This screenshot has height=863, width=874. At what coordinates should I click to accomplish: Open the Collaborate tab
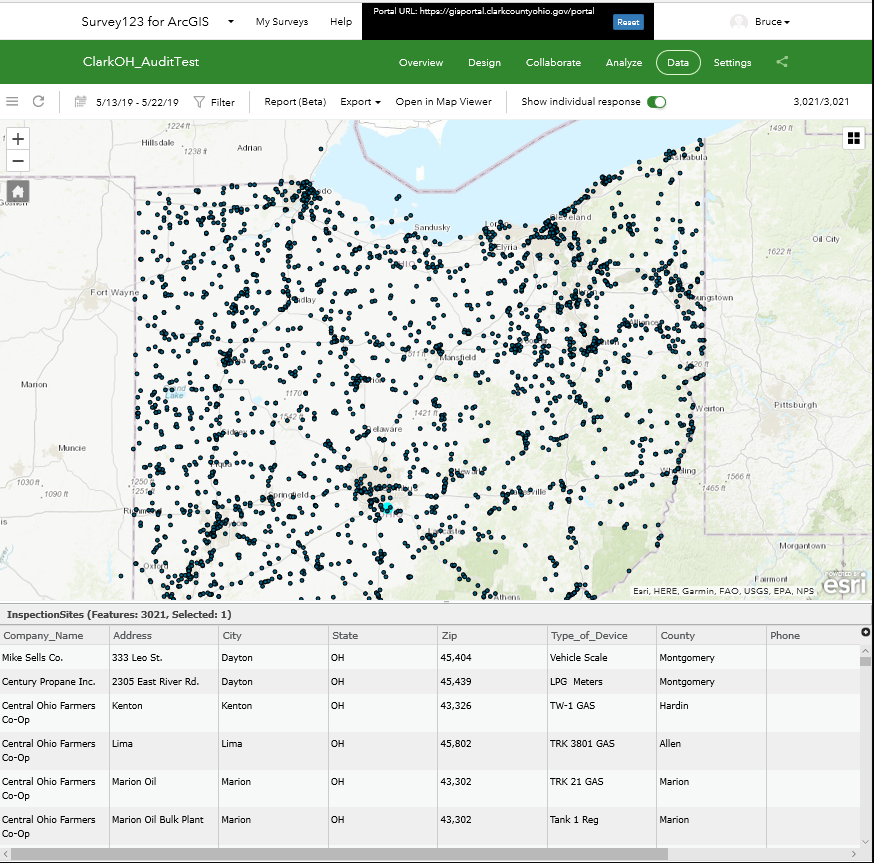tap(553, 62)
